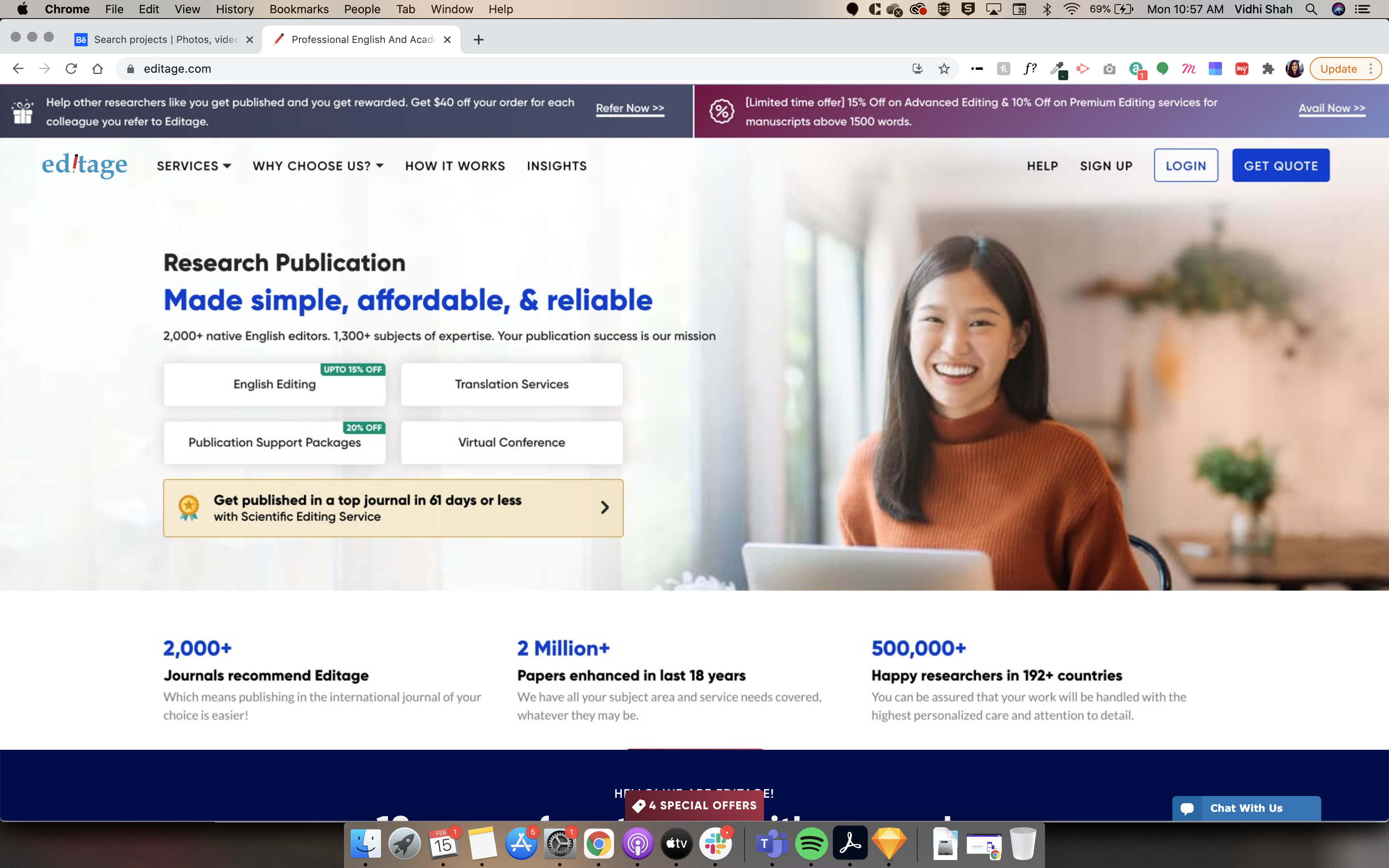Screen dimensions: 1389x868
Task: Click the GET QUOTE button
Action: pos(1281,166)
